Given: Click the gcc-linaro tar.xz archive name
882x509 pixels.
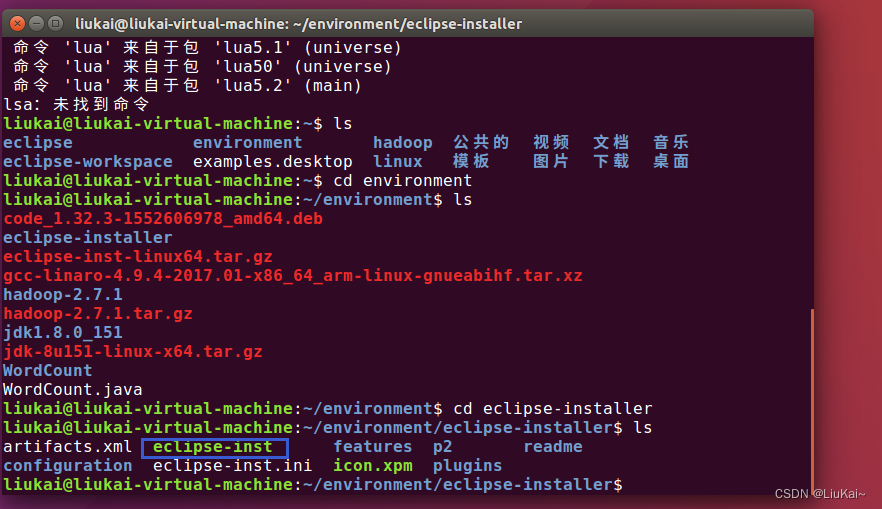Looking at the screenshot, I should click(293, 276).
